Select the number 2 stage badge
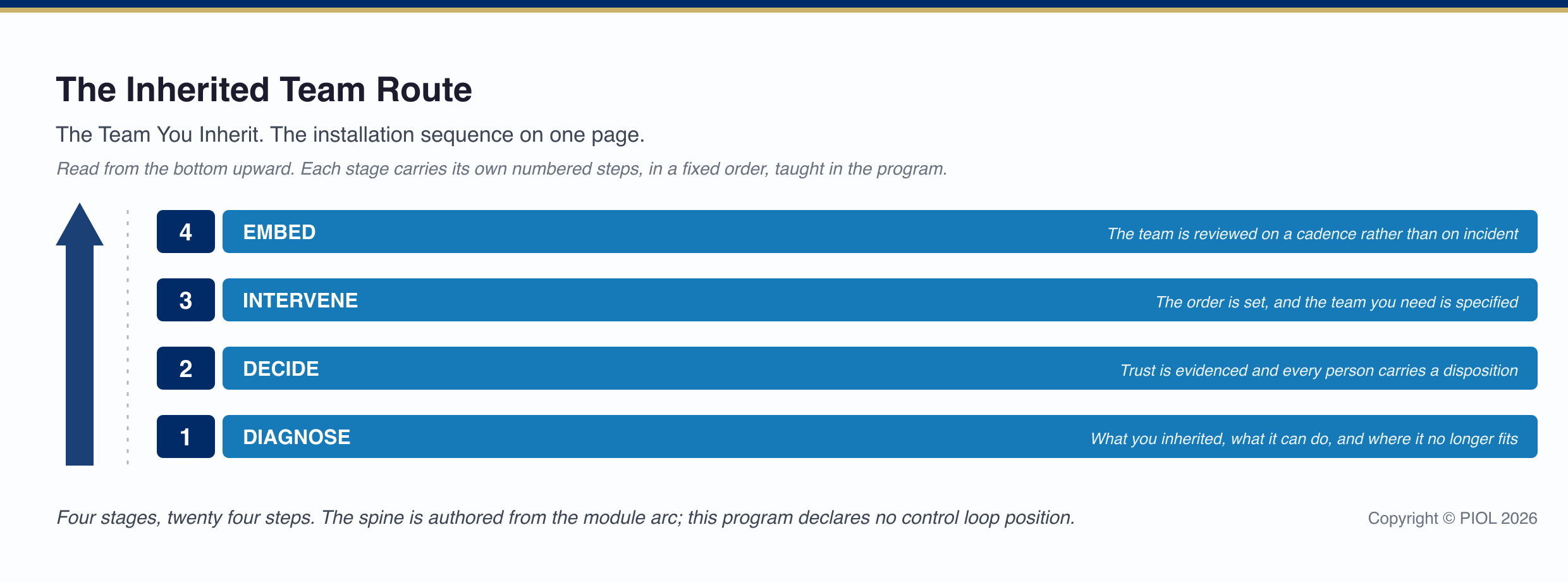 (186, 368)
